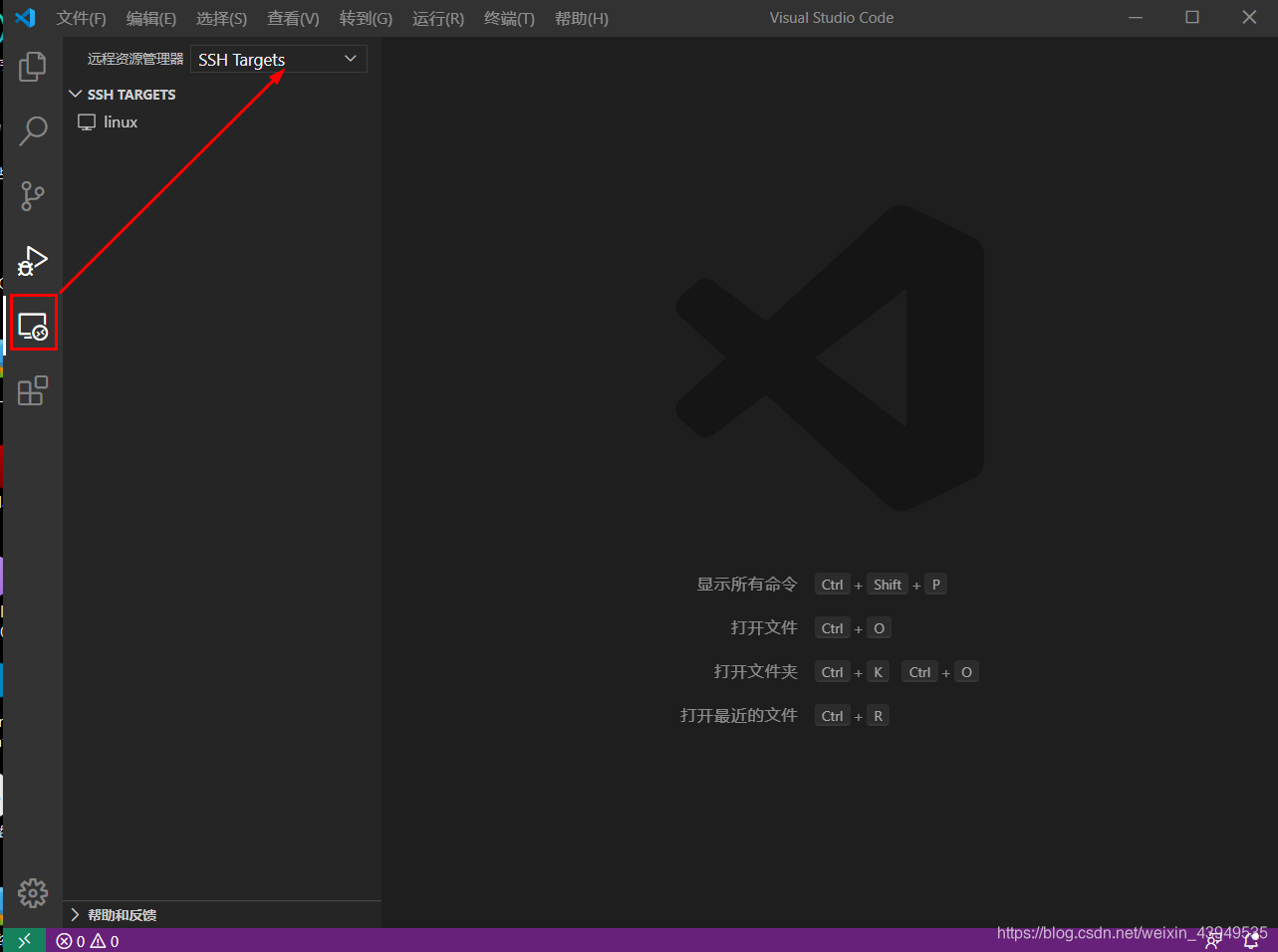Screen dimensions: 1278x952
Task: Click the 打开文件 shortcut hint
Action: [764, 628]
